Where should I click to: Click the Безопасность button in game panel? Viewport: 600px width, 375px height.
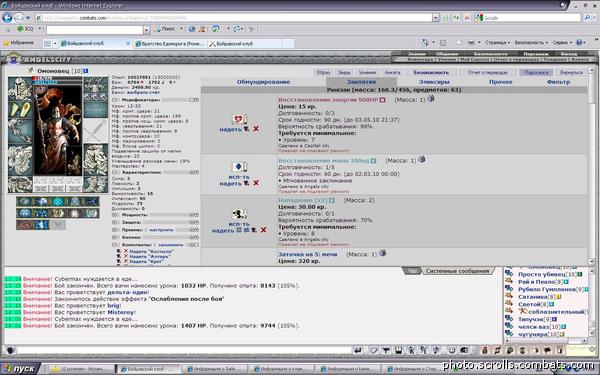[431, 72]
